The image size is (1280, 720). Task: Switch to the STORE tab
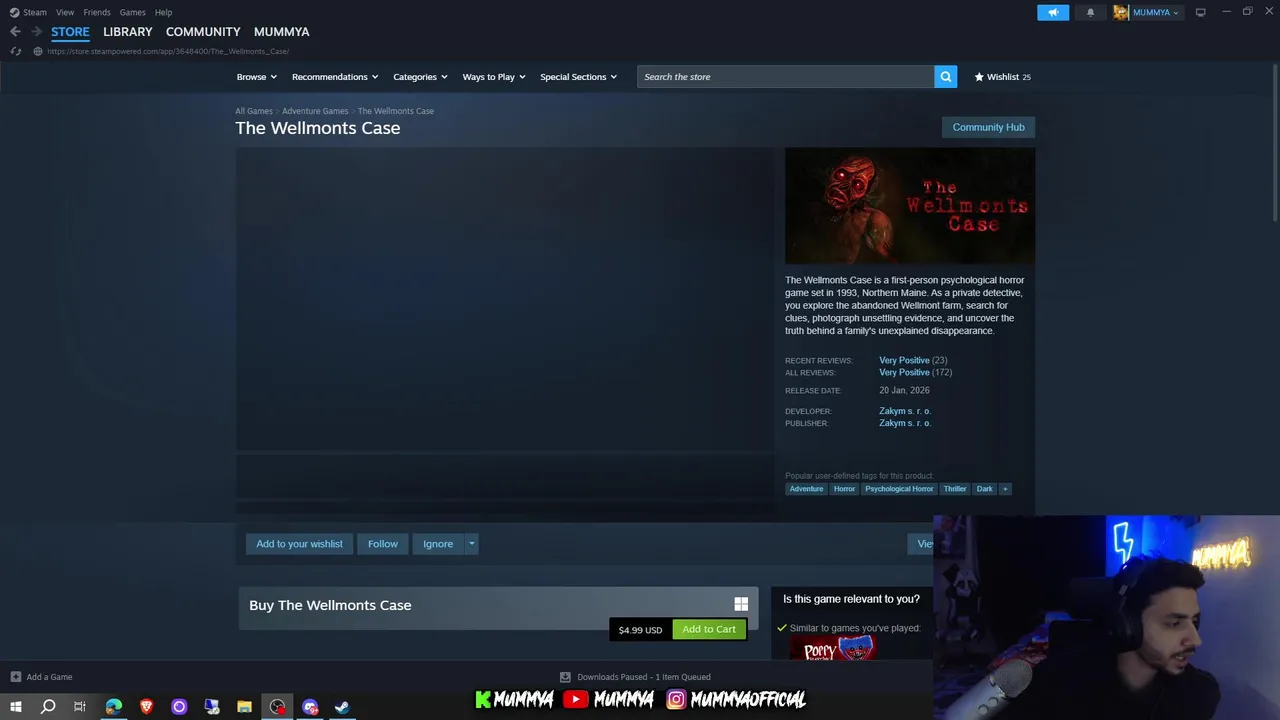tap(70, 32)
